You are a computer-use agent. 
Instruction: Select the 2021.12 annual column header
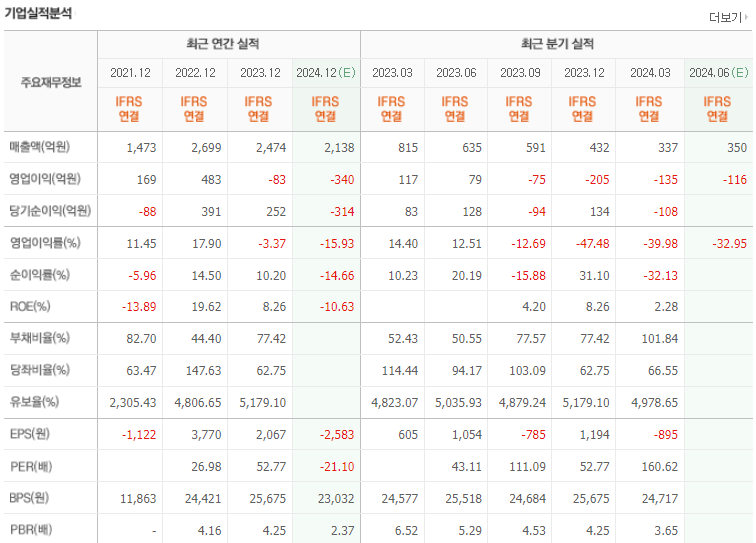click(130, 73)
